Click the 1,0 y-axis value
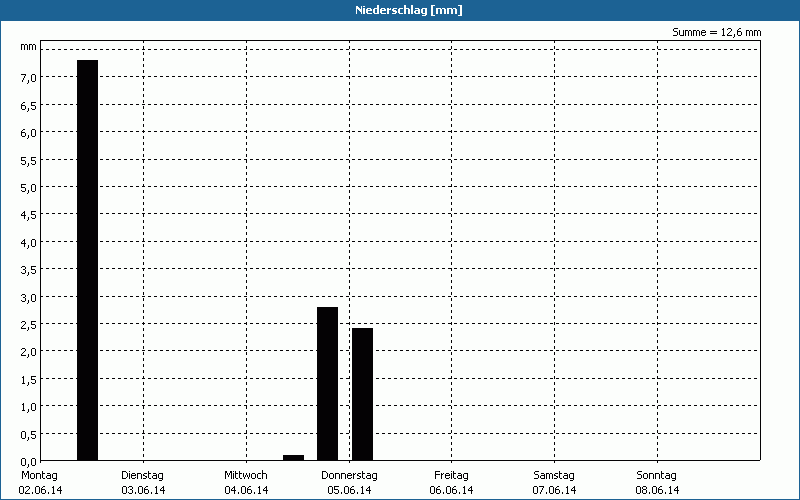800x500 pixels. coord(28,407)
